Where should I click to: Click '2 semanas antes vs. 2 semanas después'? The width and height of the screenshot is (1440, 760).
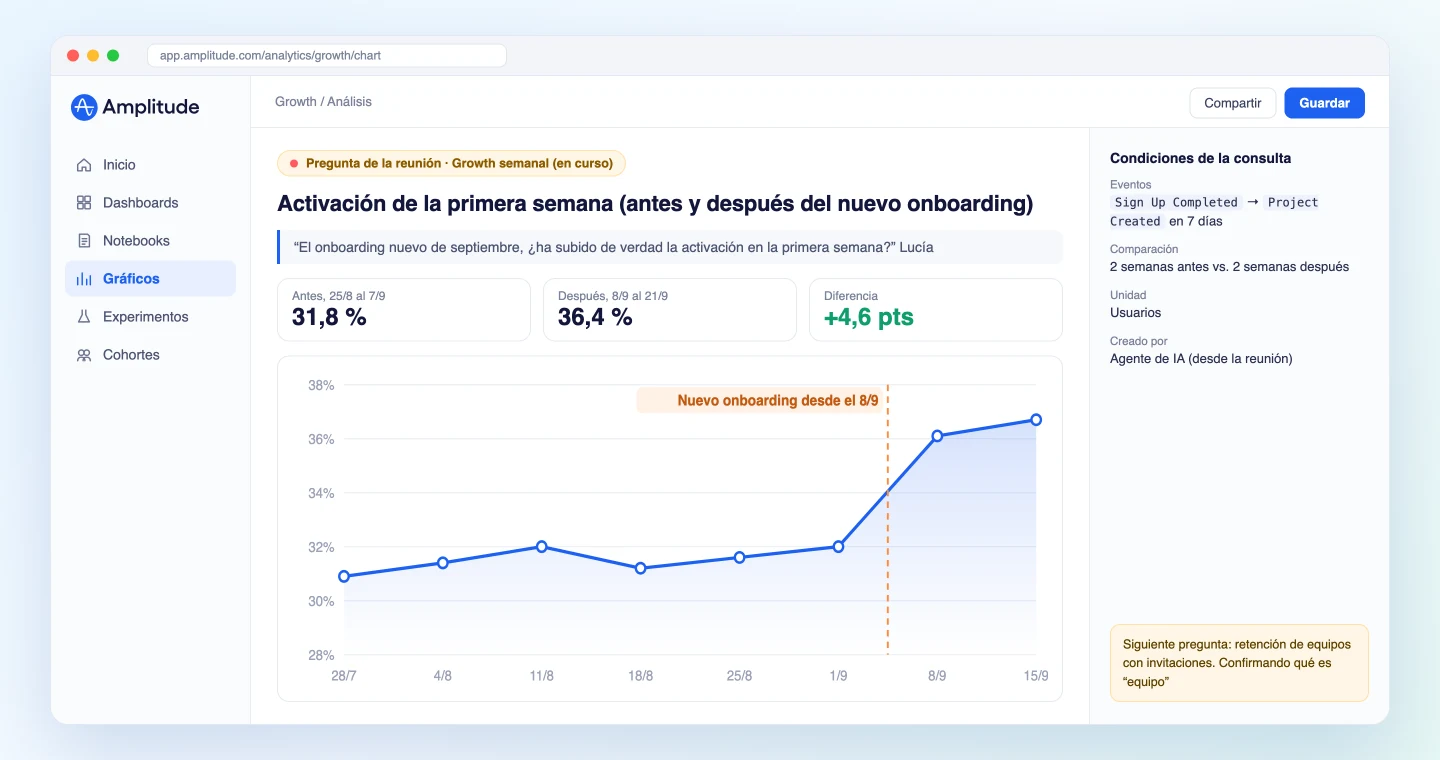coord(1229,267)
